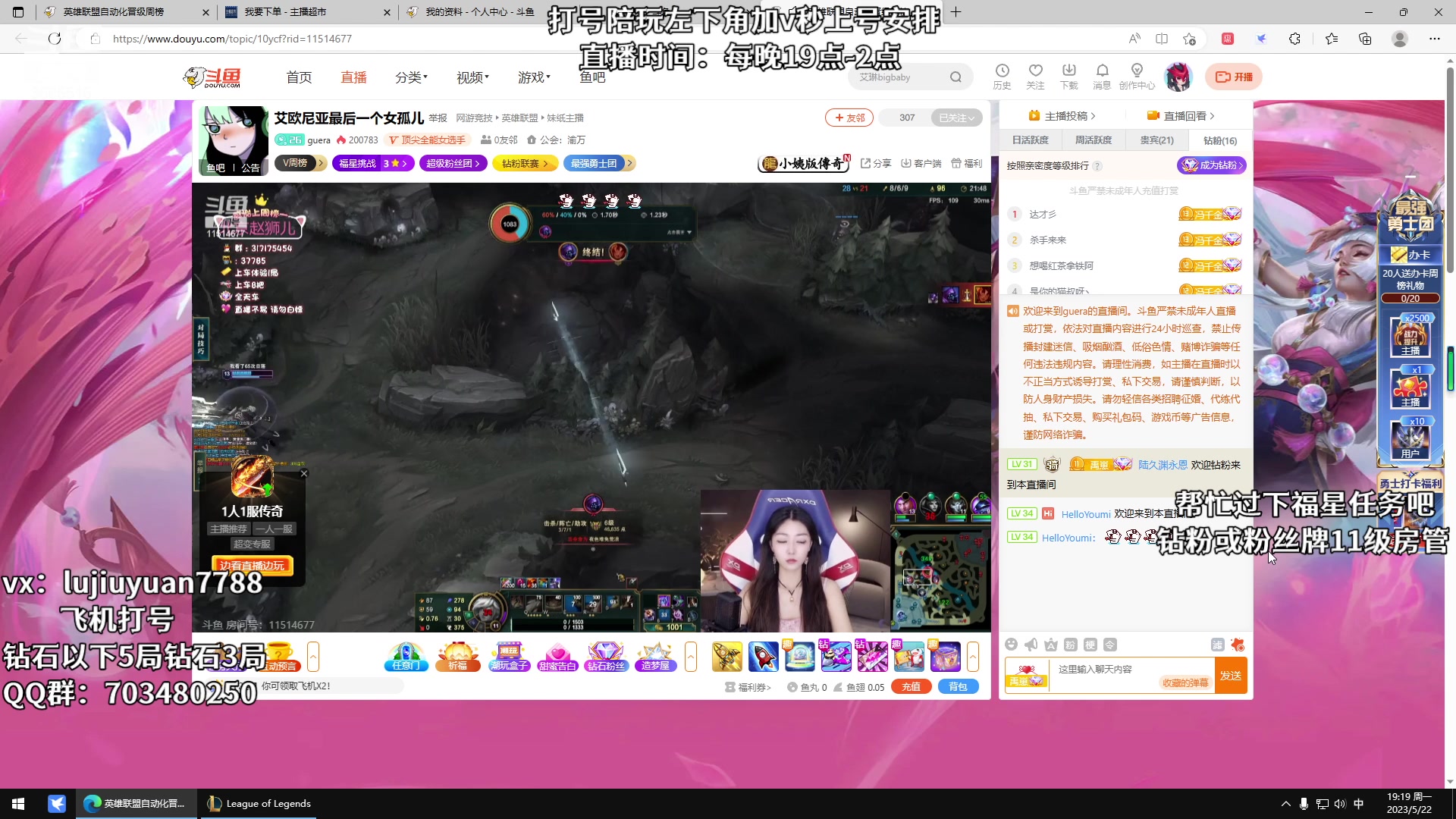This screenshot has width=1456, height=819.
Task: Click the megaphone broadcast icon in chat toolbar
Action: [1031, 645]
